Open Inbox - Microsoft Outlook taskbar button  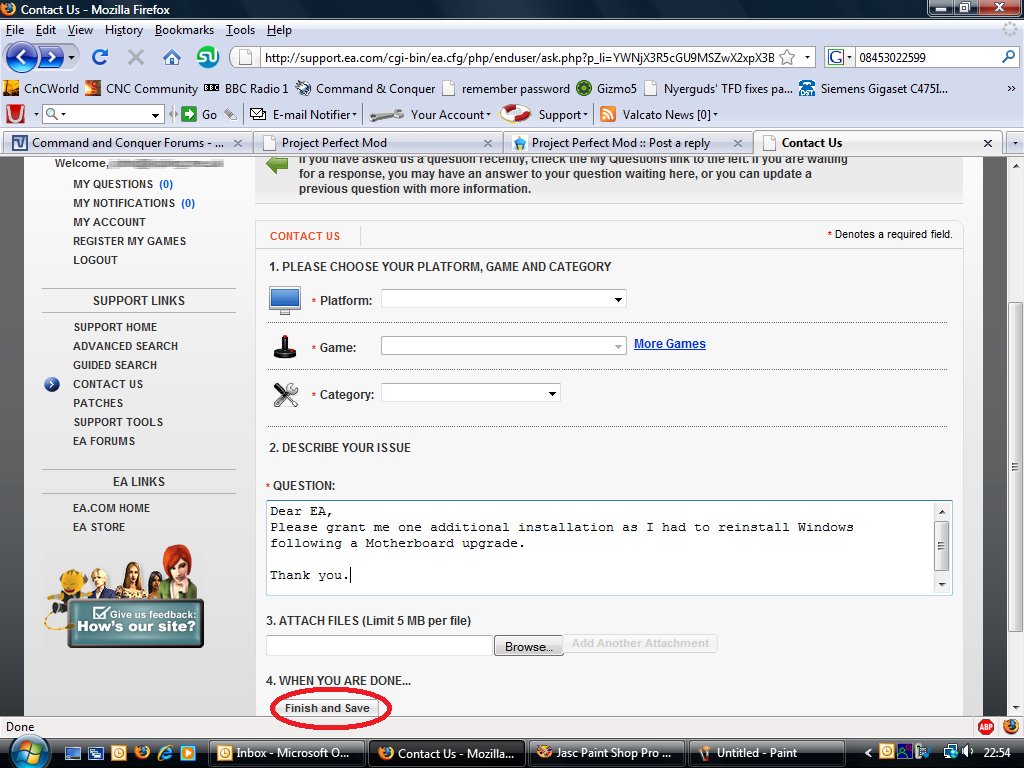click(x=287, y=753)
